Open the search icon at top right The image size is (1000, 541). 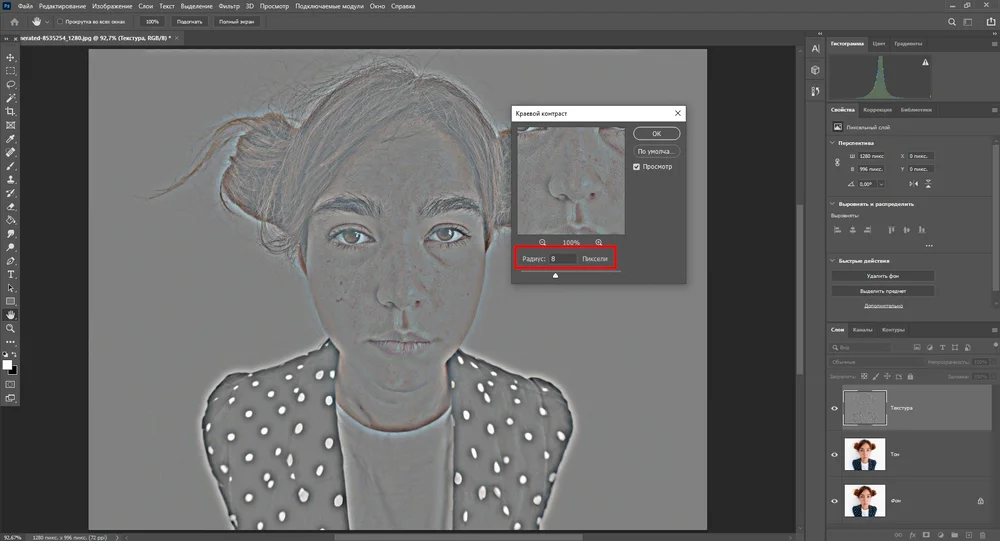tap(952, 22)
